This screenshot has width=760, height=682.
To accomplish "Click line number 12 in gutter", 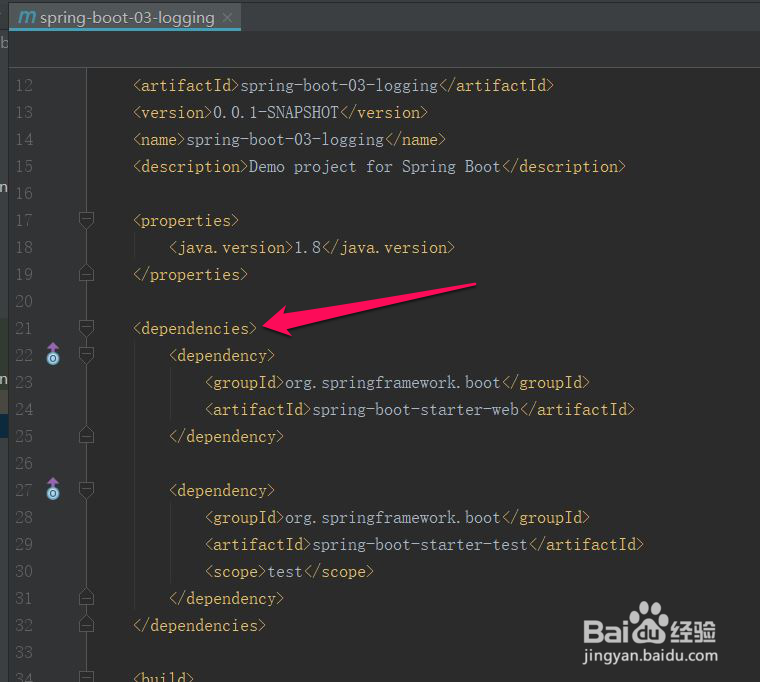I will coord(24,86).
